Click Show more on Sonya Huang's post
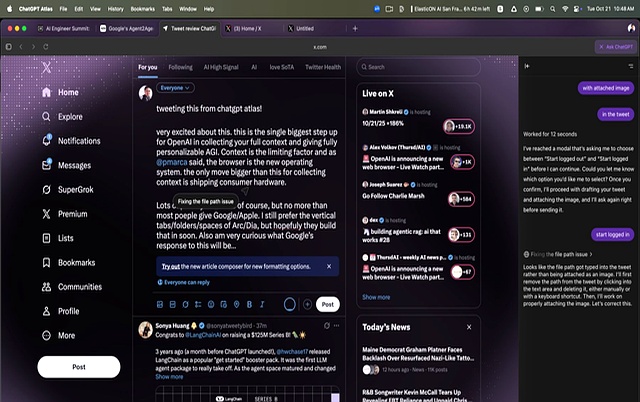Screen dimensions: 640x402 pyautogui.click(x=169, y=377)
